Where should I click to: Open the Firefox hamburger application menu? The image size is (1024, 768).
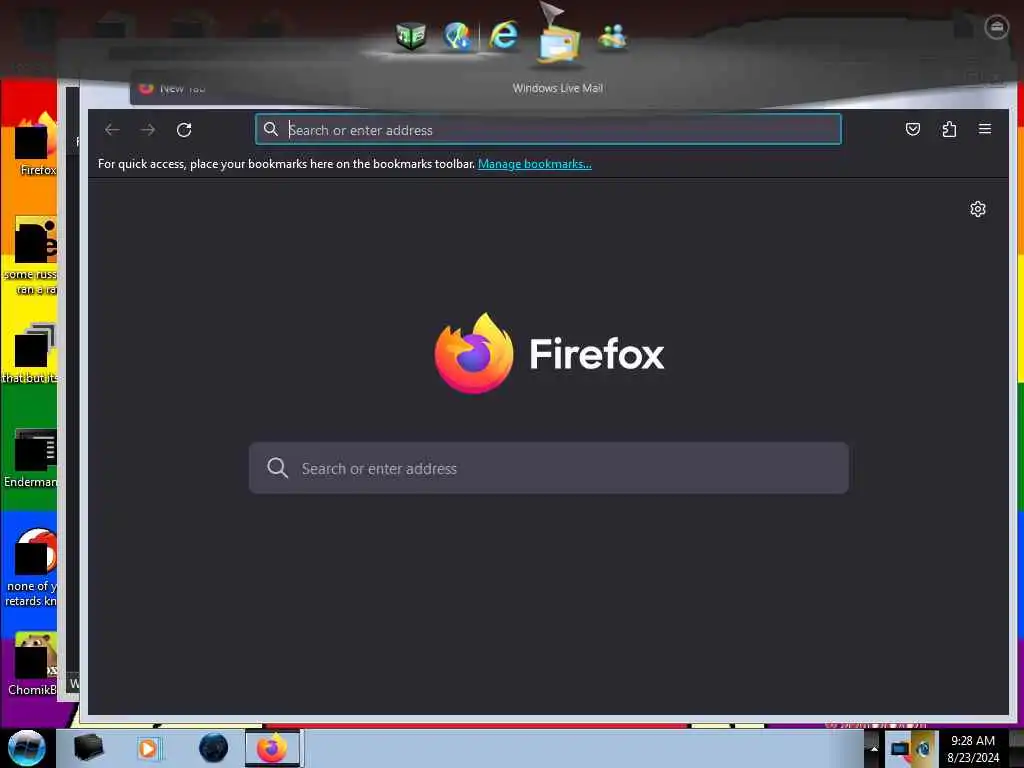tap(985, 129)
